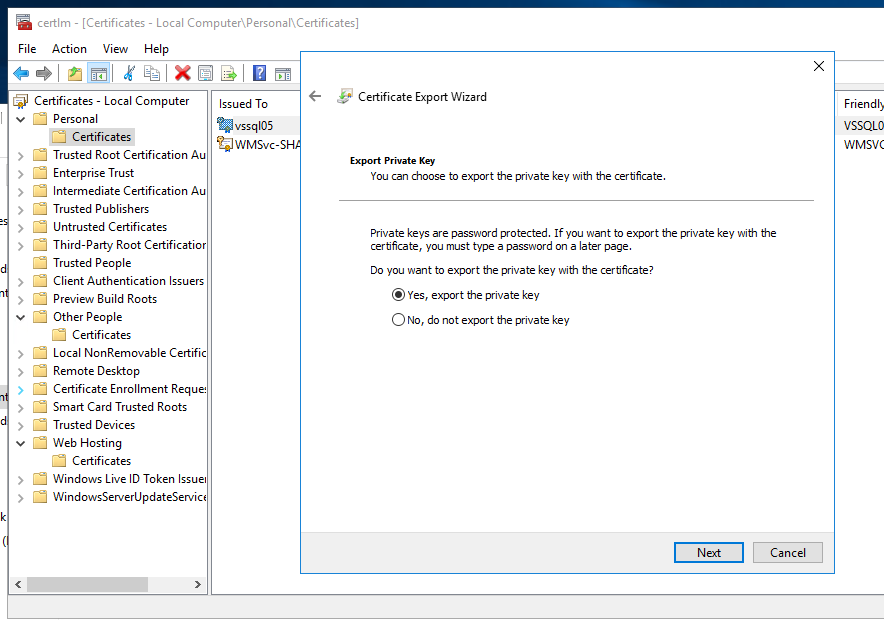Open the Action menu
Viewport: 884px width, 620px height.
(69, 48)
